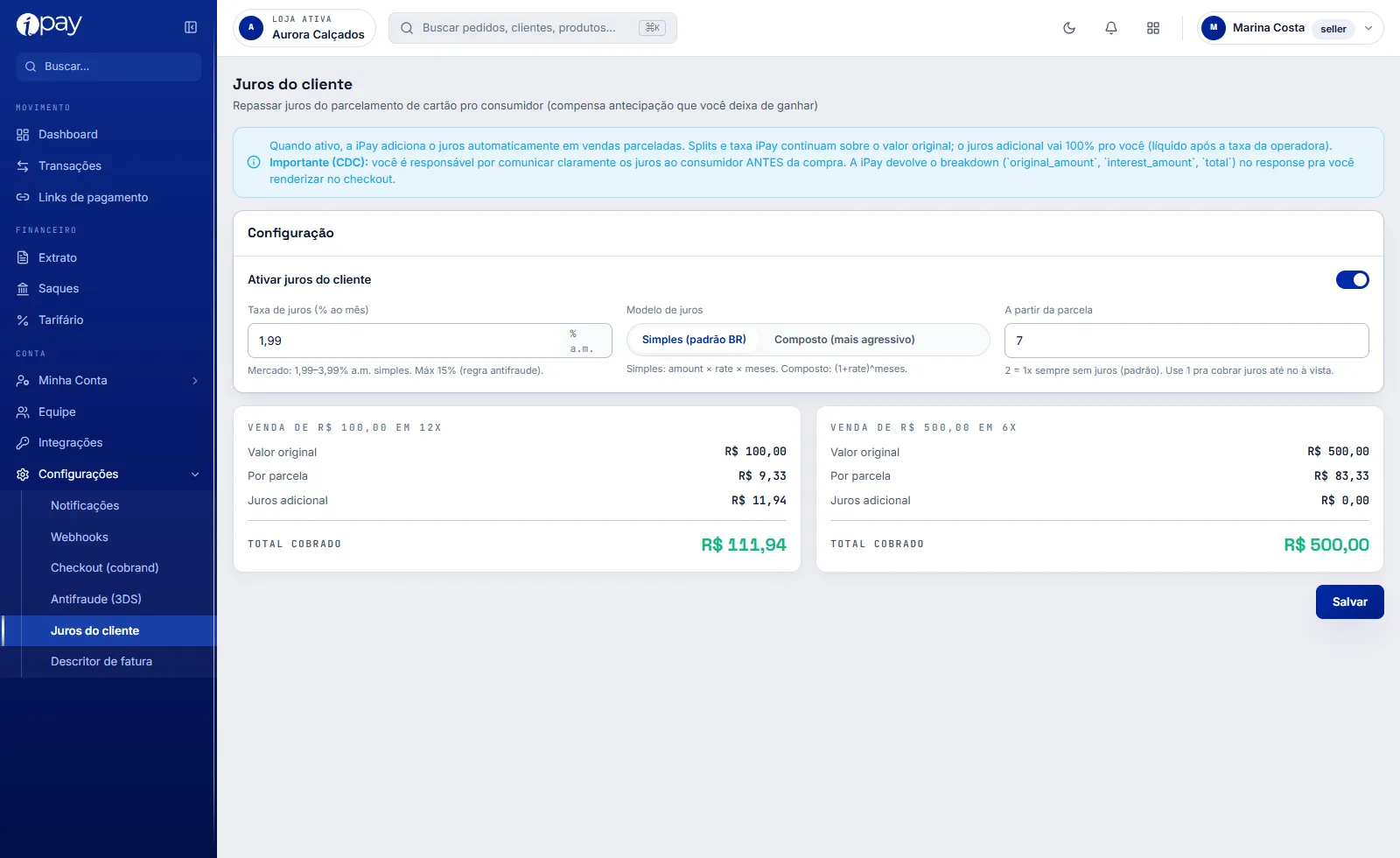Focus the Taxa de juros input field
The width and height of the screenshot is (1400, 858).
click(x=430, y=341)
